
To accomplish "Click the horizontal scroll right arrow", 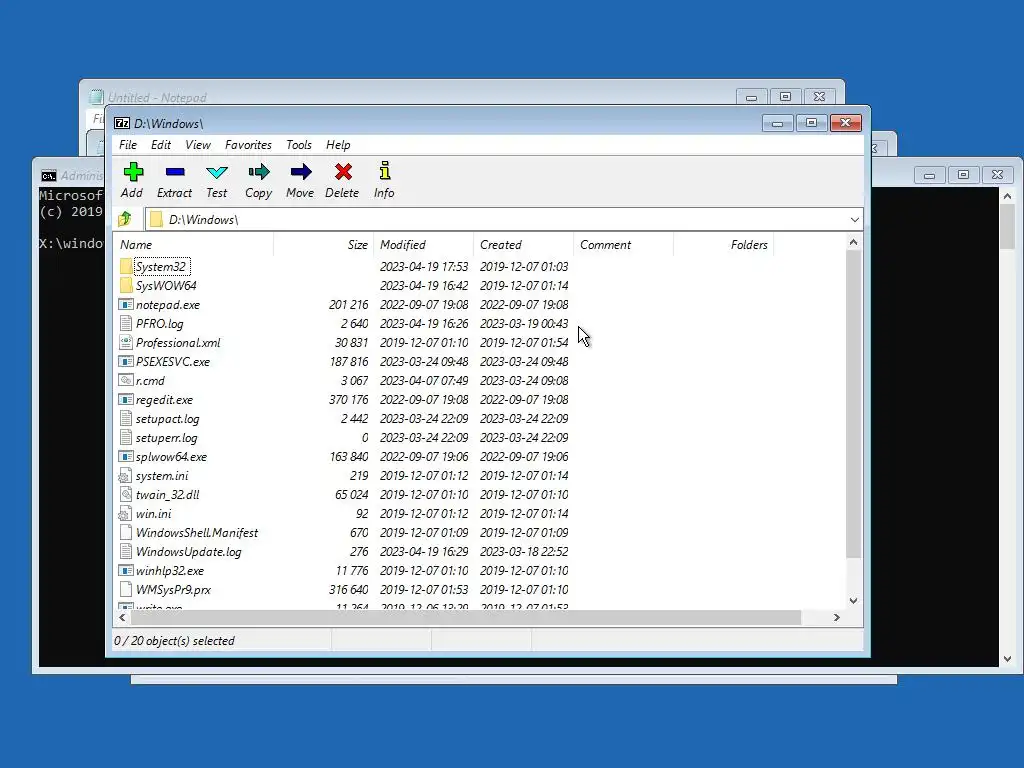I will pos(837,617).
